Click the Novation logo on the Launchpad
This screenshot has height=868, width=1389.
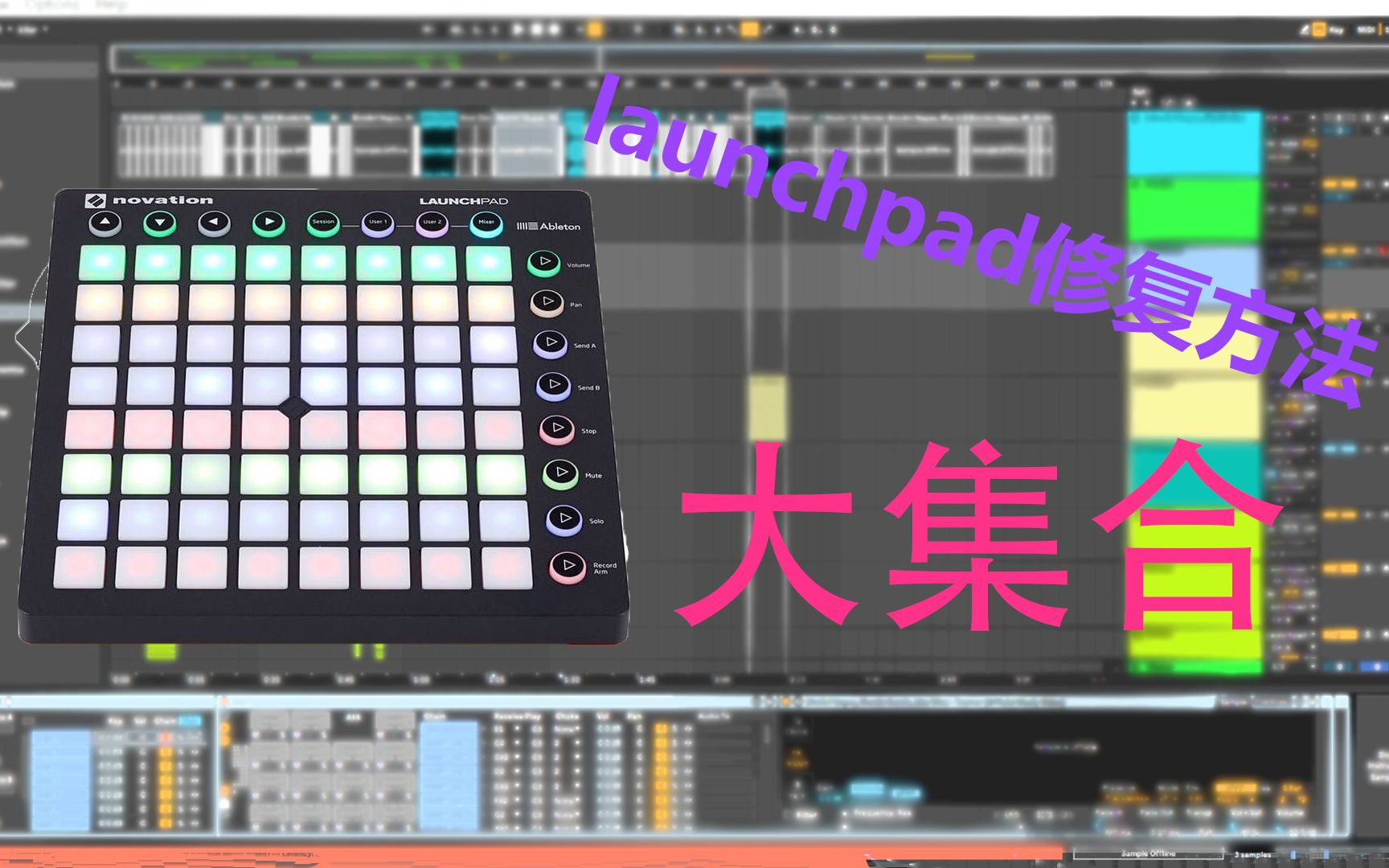click(x=150, y=200)
